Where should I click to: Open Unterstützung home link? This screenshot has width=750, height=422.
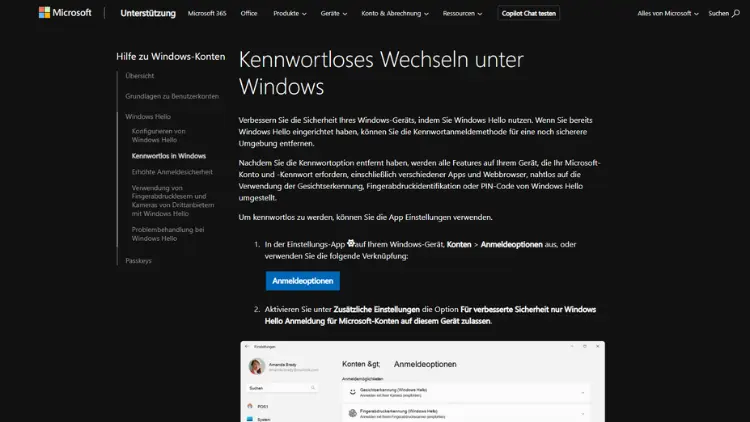[x=148, y=13]
